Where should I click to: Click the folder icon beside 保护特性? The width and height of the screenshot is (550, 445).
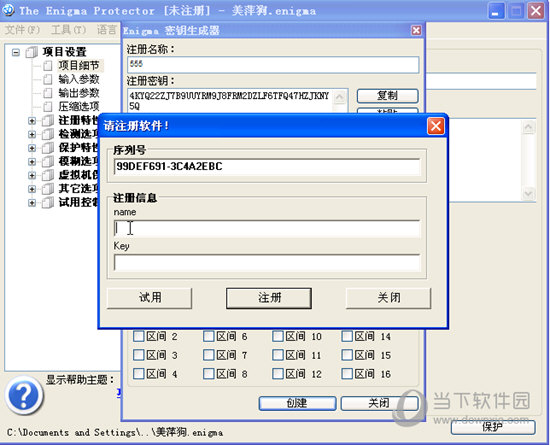[47, 148]
